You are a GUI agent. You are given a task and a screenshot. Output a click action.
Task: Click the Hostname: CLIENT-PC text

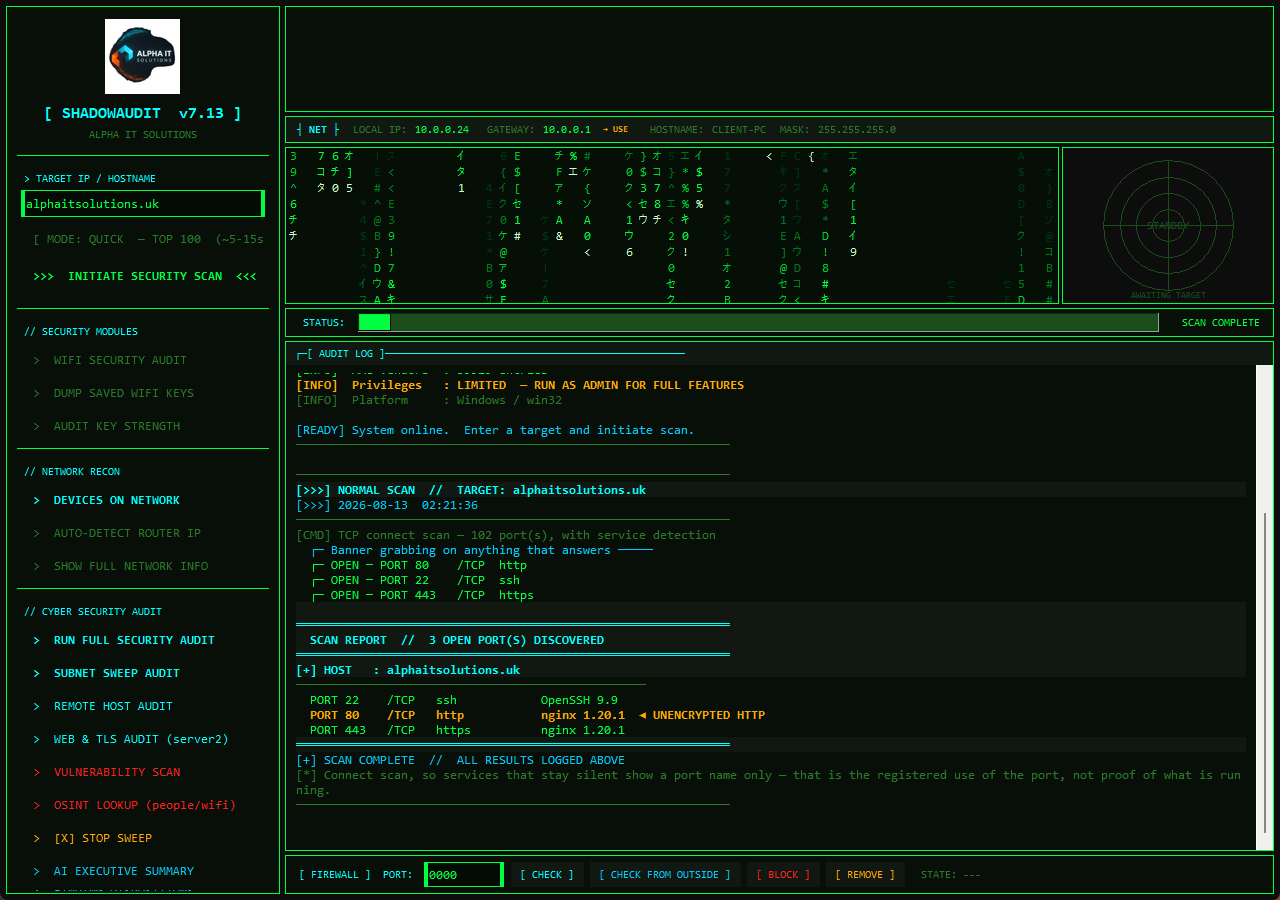[x=708, y=130]
